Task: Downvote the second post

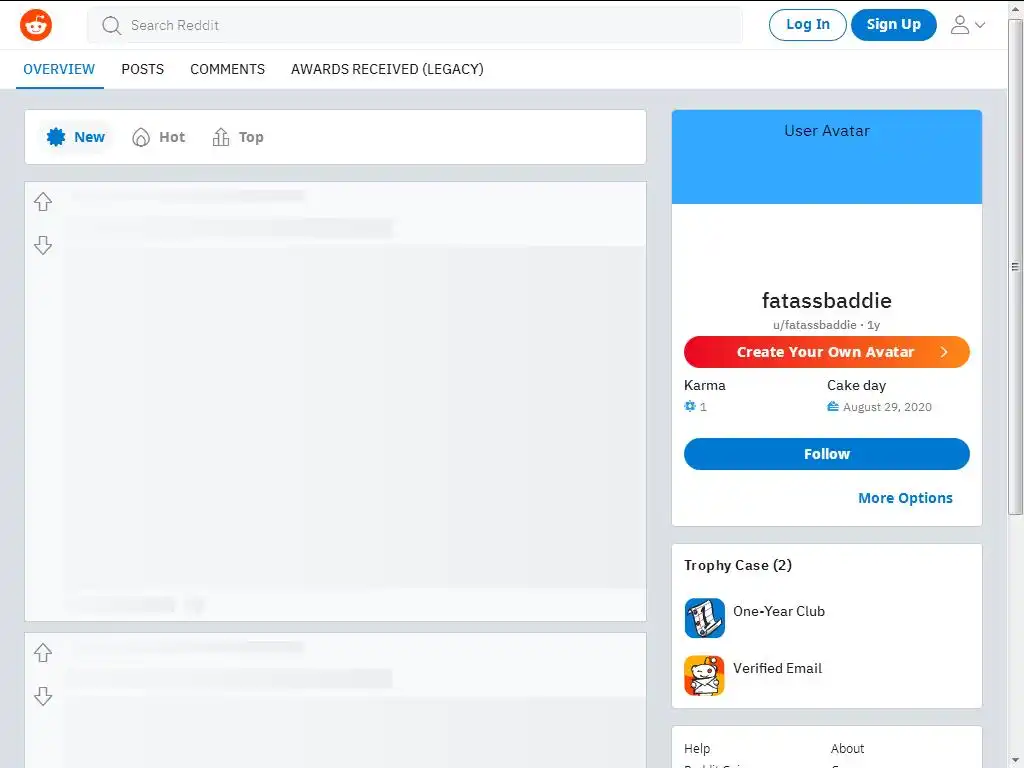Action: click(43, 696)
